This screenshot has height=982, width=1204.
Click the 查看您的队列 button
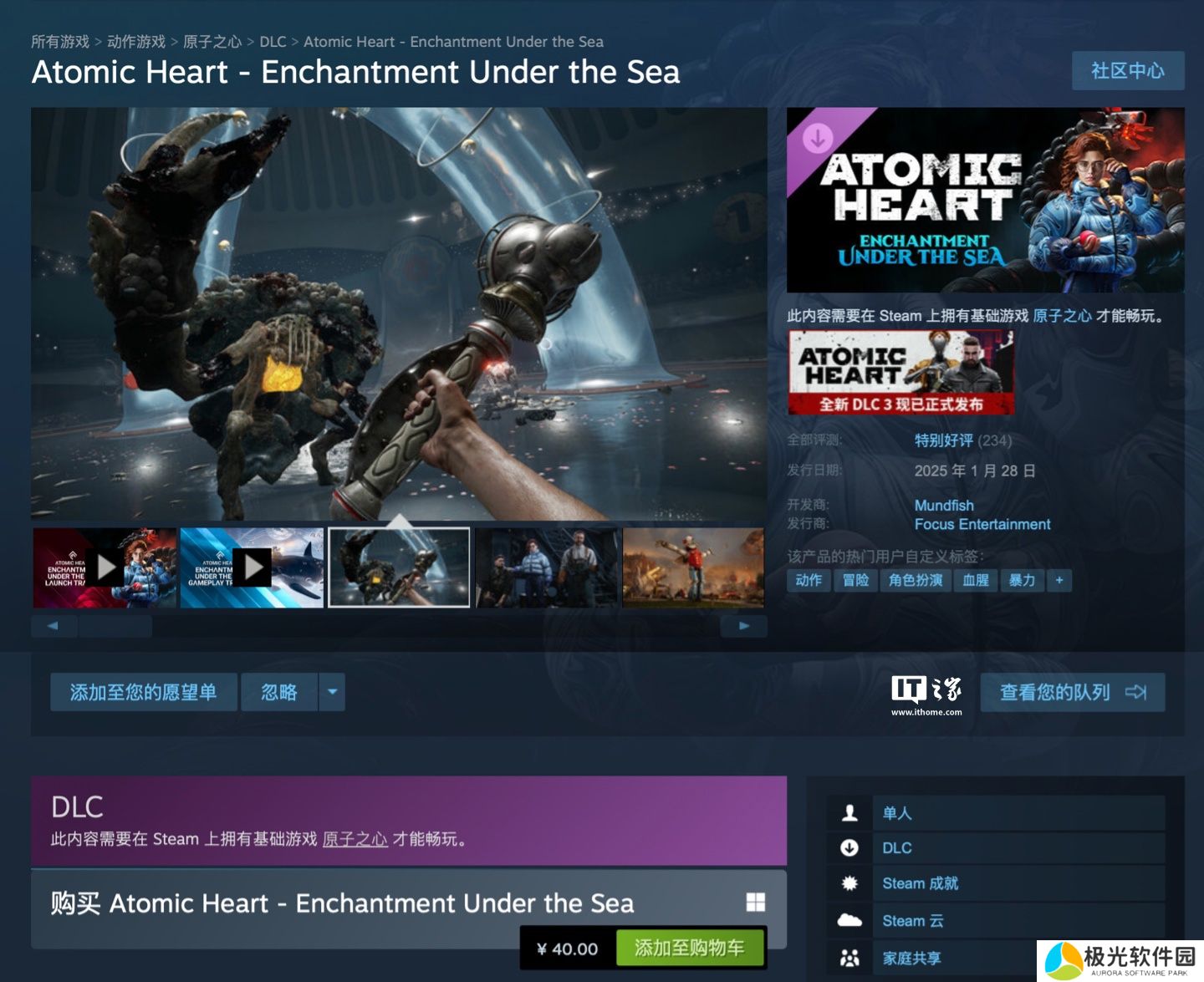pos(1073,692)
